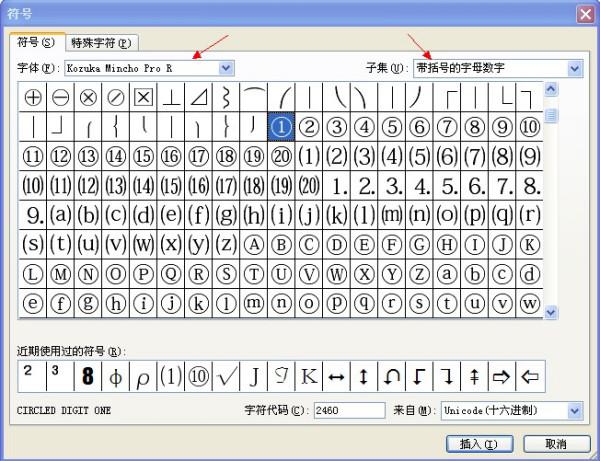
Task: Click the character code field 2460
Action: (349, 411)
